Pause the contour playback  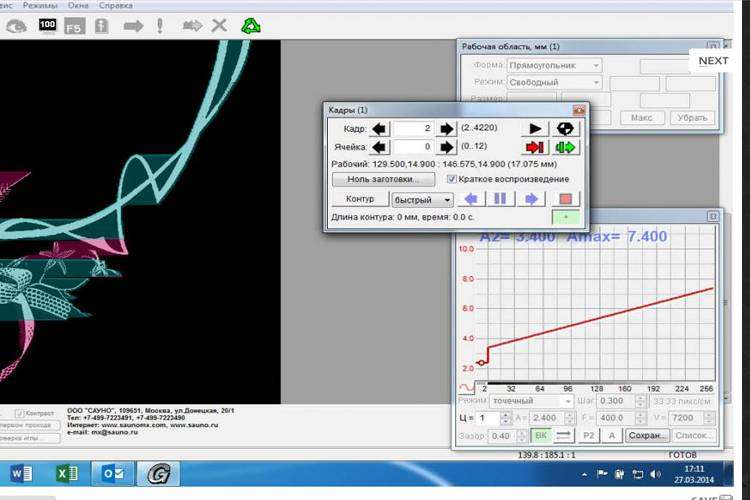(502, 199)
